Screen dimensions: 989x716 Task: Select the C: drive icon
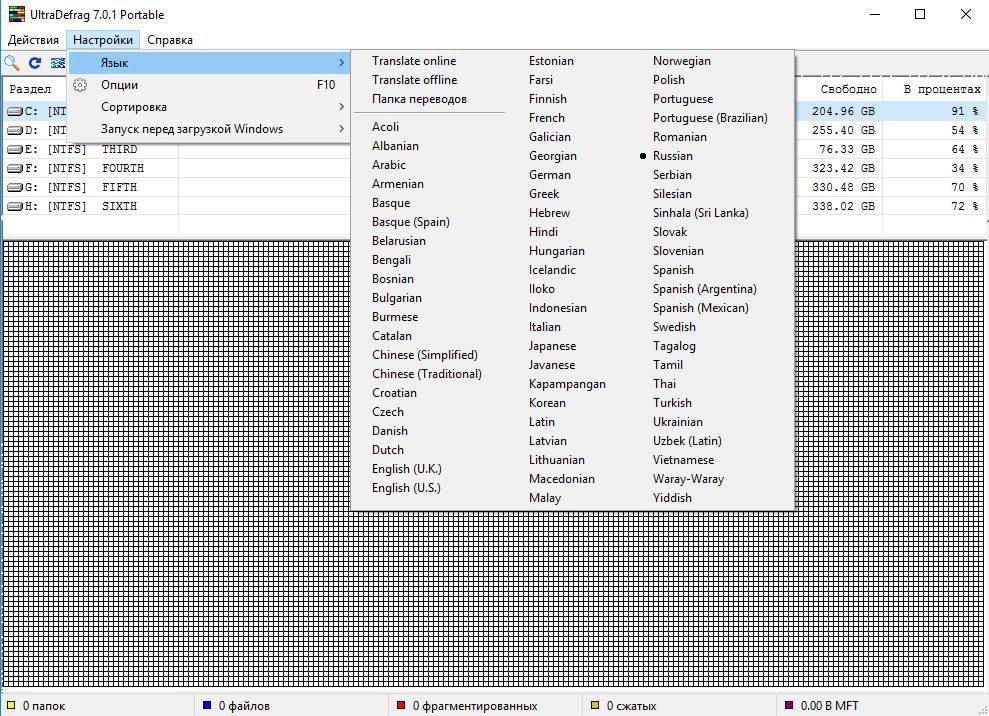tap(15, 112)
